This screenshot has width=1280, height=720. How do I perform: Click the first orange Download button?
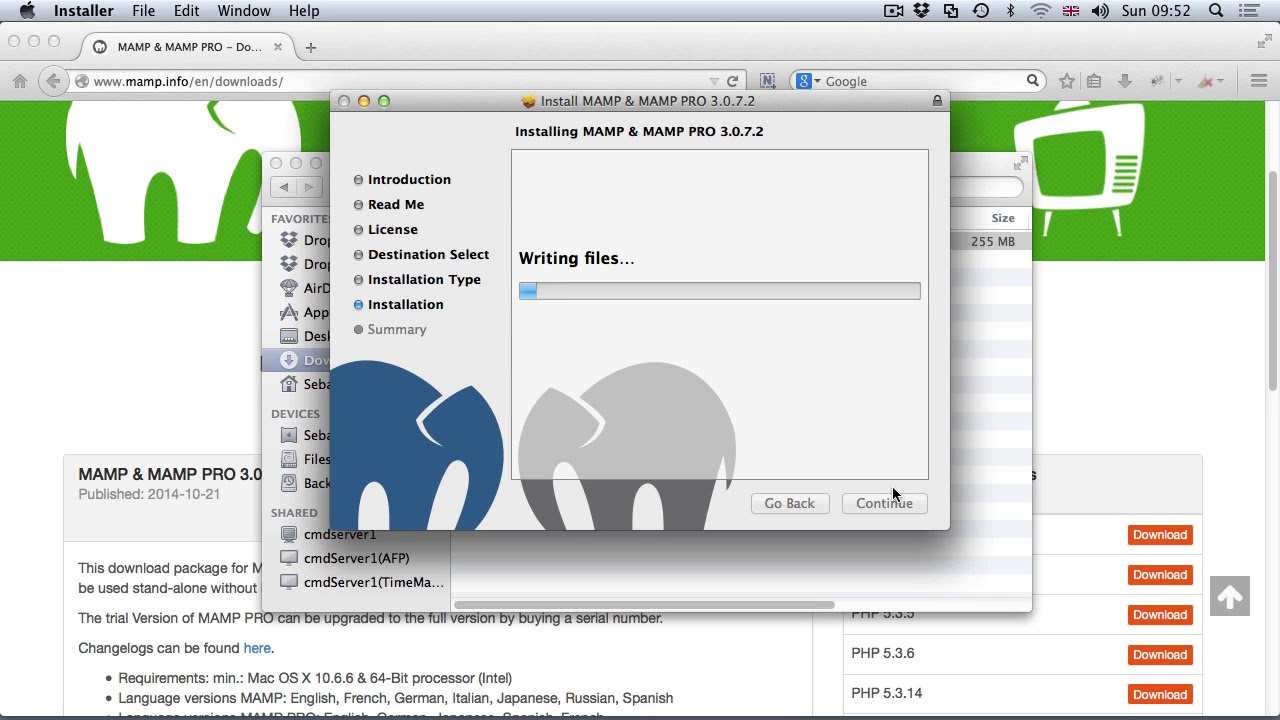(x=1160, y=535)
